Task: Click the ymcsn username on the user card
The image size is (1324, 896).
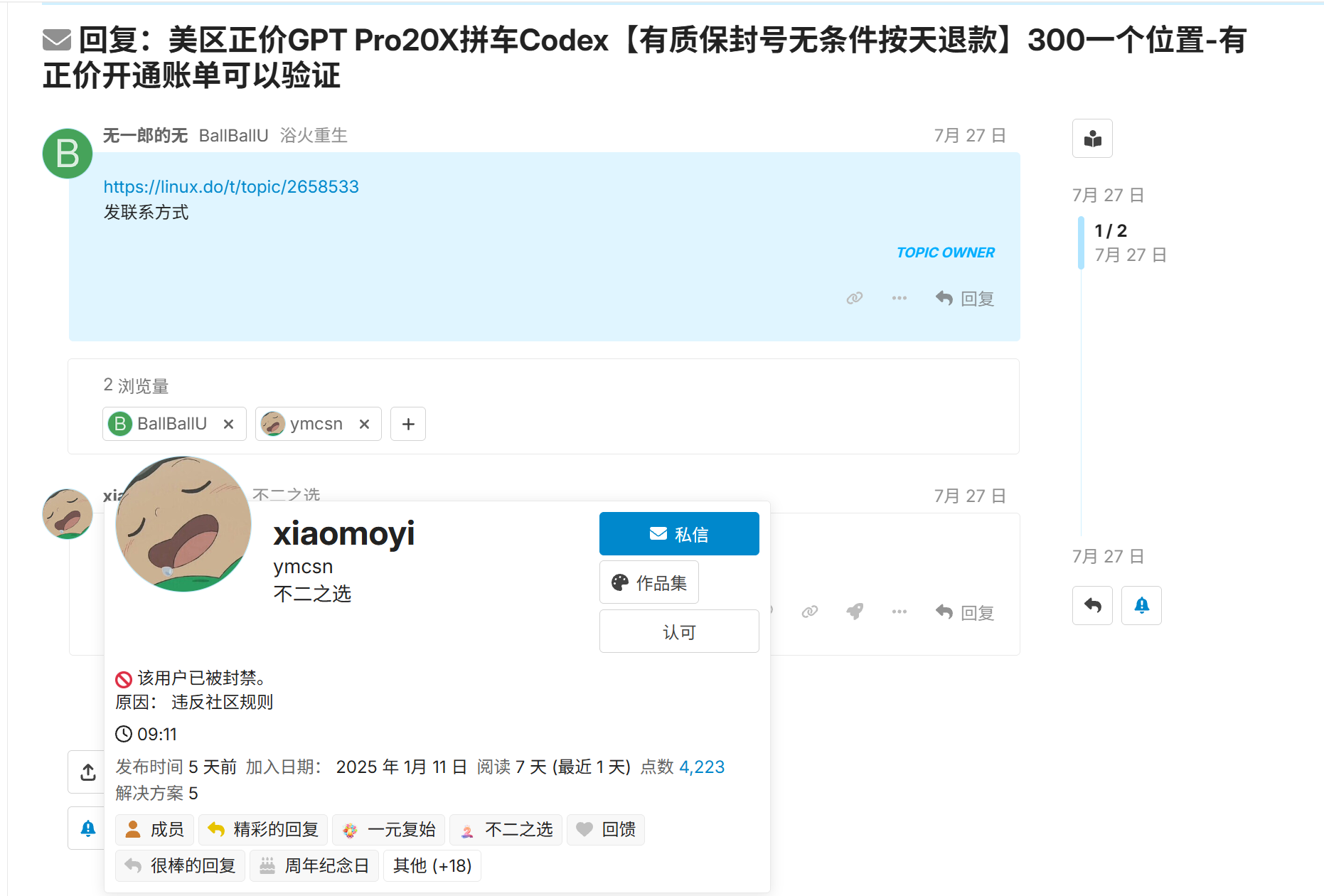Action: pyautogui.click(x=304, y=567)
